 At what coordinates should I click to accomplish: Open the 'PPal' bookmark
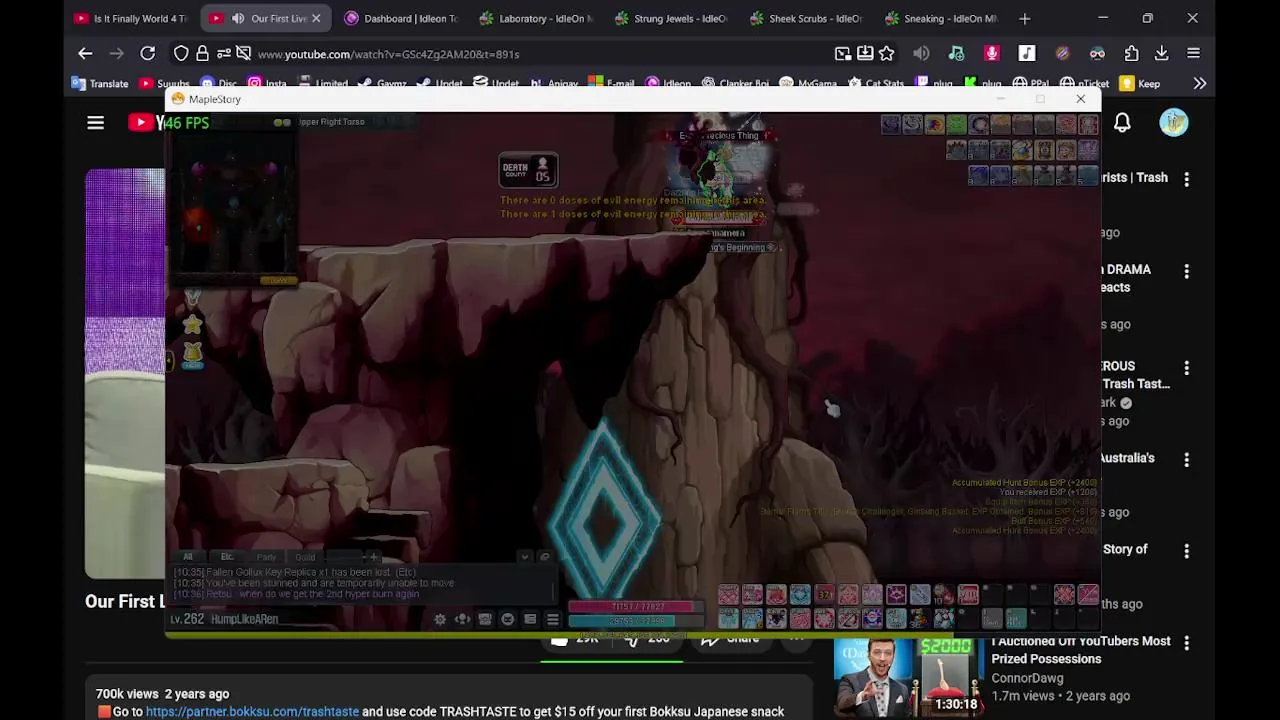pos(1033,84)
